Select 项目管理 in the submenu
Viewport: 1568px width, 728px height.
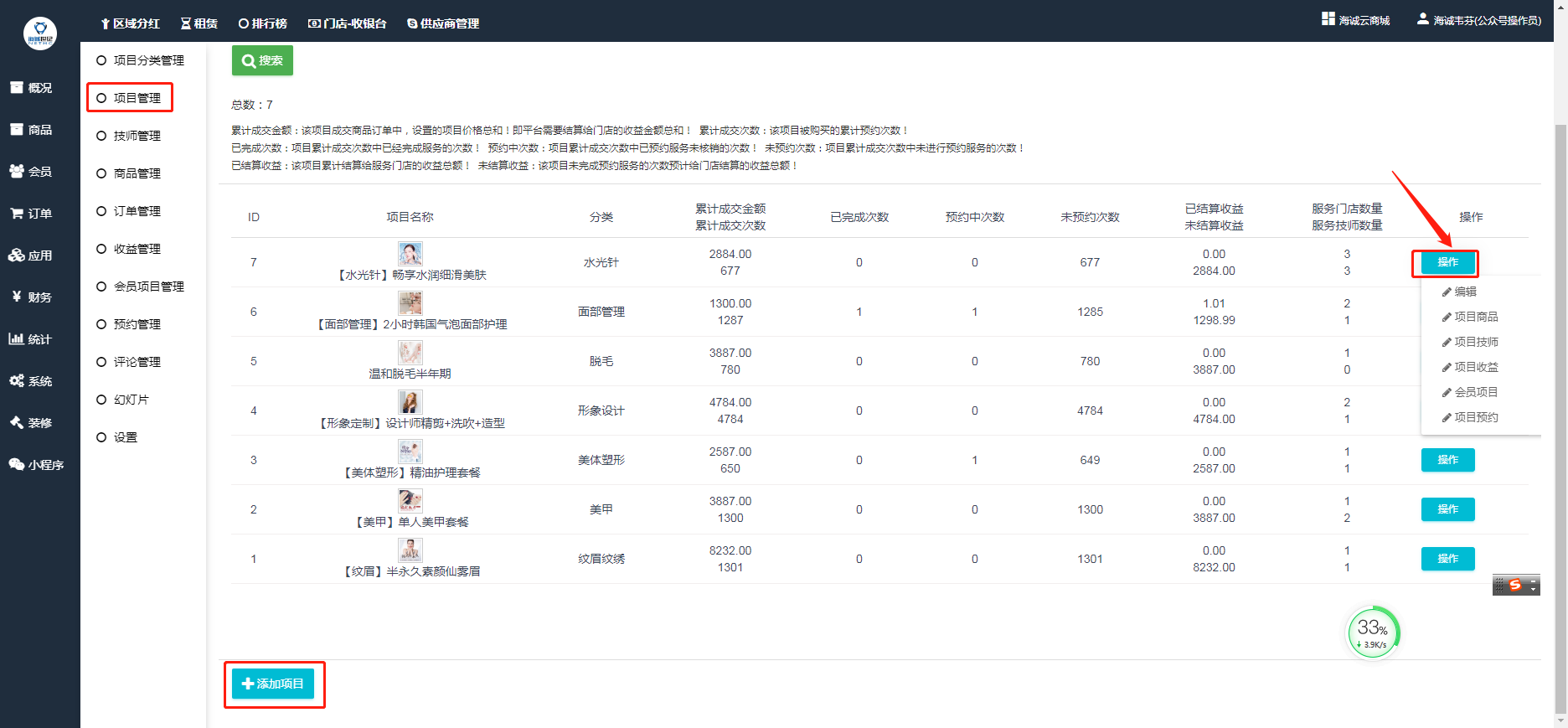129,98
